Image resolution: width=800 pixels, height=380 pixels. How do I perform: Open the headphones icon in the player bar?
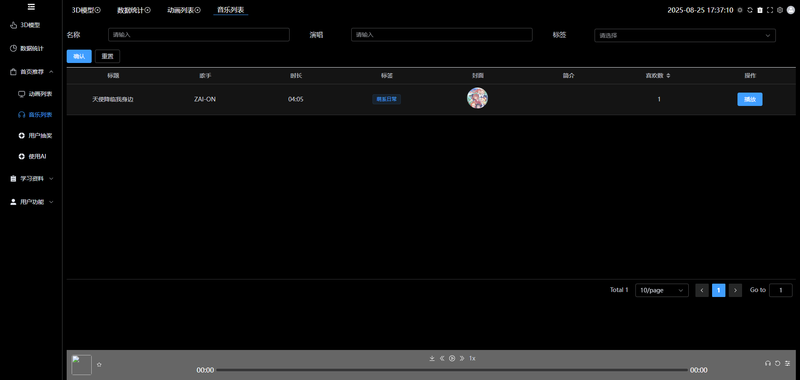[x=767, y=363]
